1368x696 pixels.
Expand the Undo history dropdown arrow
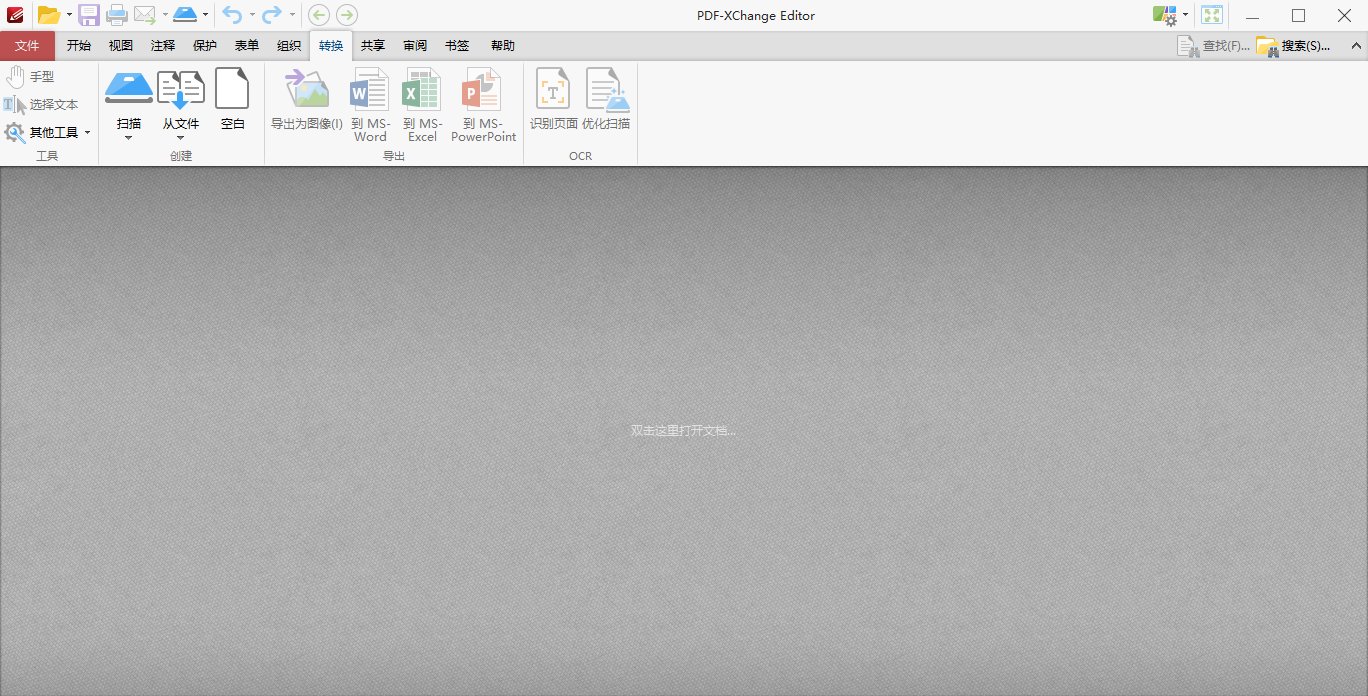[252, 15]
